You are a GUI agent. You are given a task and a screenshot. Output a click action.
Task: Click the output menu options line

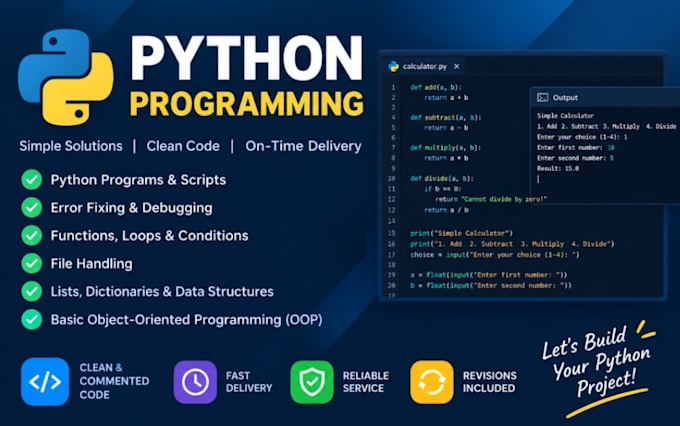pyautogui.click(x=606, y=127)
